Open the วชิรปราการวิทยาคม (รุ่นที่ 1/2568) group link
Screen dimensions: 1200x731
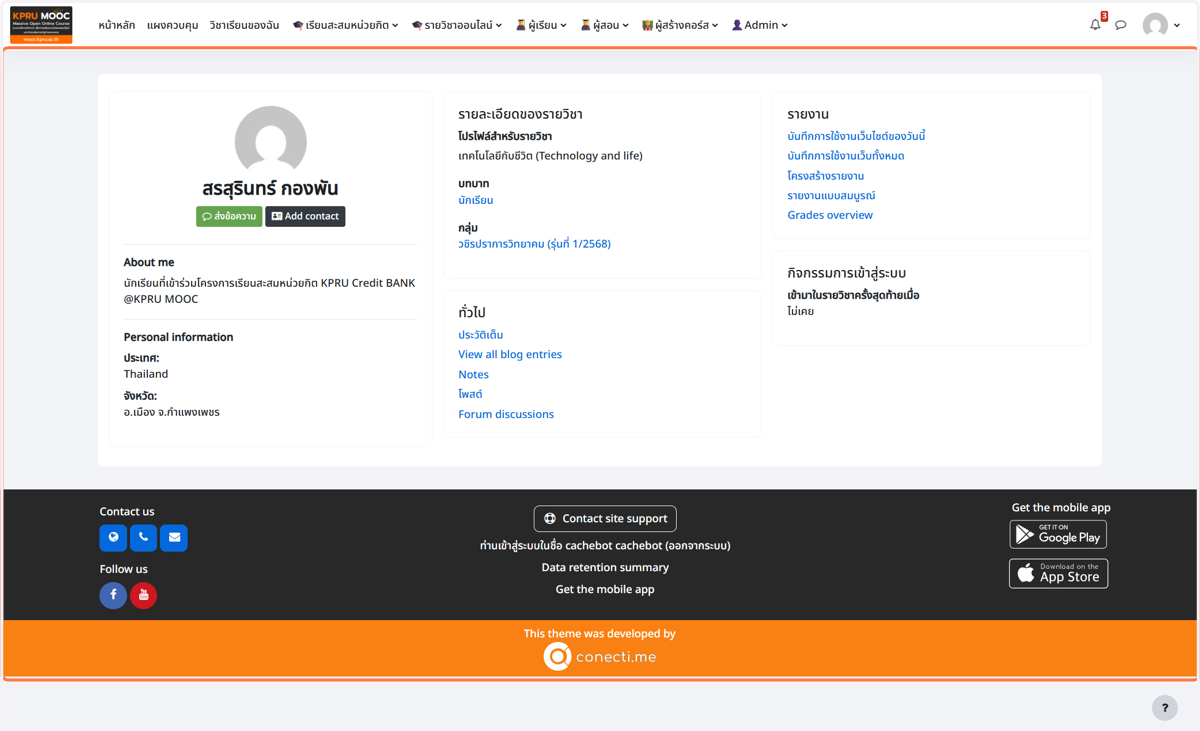[534, 244]
